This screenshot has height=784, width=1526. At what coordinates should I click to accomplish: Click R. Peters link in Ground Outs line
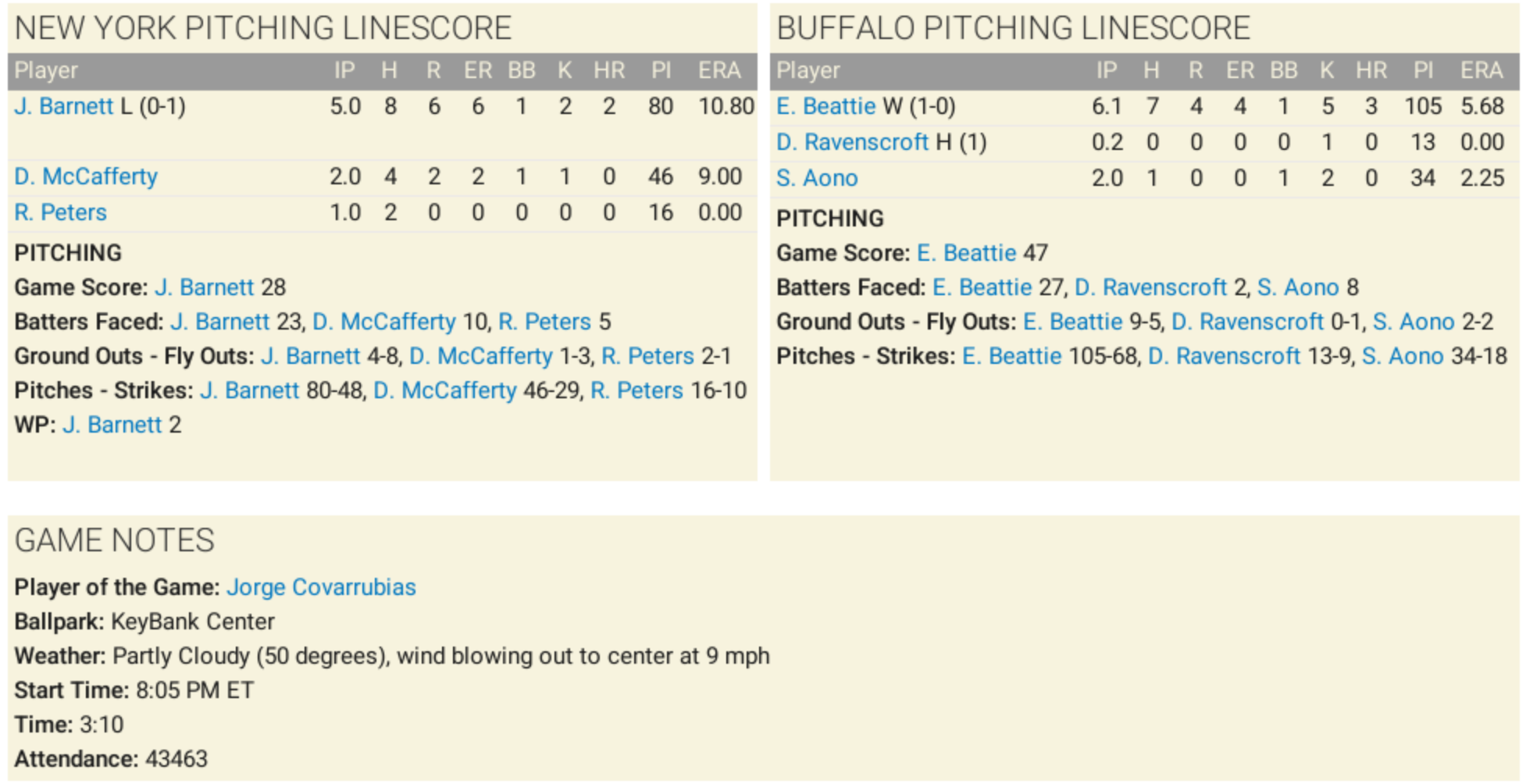point(647,356)
